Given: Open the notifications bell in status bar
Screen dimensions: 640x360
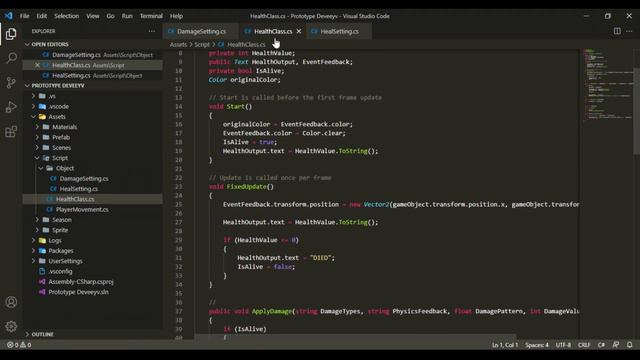Looking at the screenshot, I should pos(630,345).
